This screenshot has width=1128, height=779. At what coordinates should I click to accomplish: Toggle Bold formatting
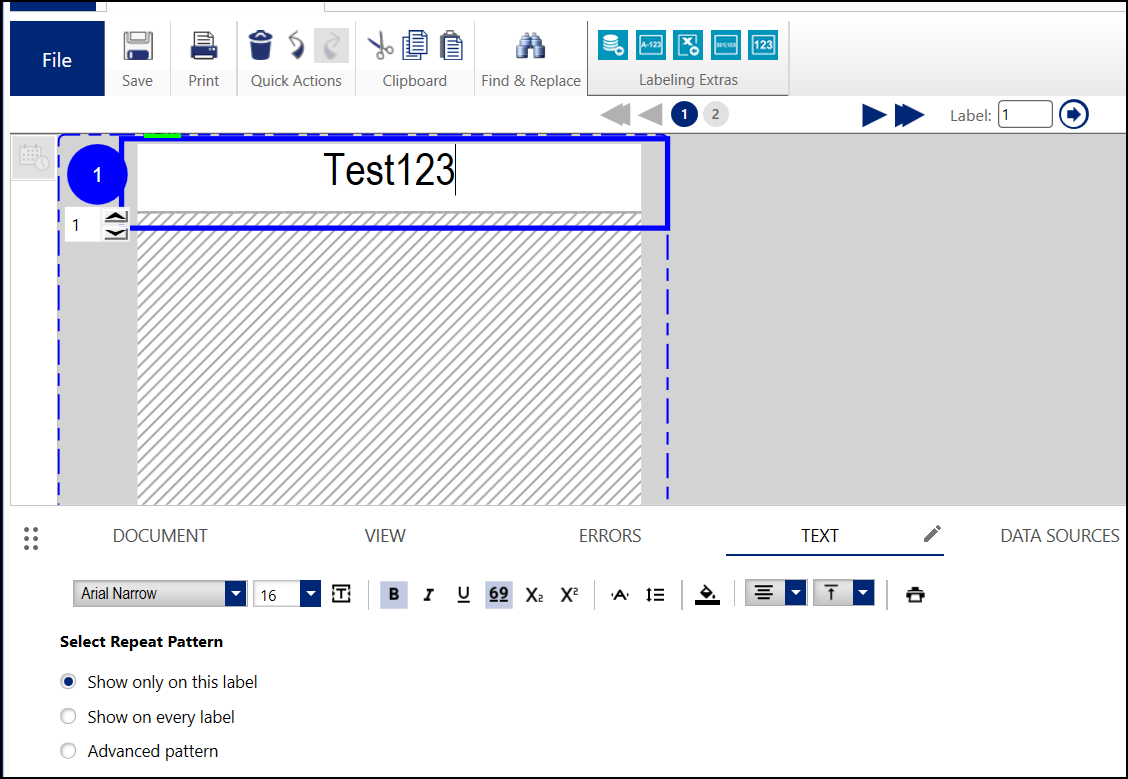pyautogui.click(x=394, y=595)
